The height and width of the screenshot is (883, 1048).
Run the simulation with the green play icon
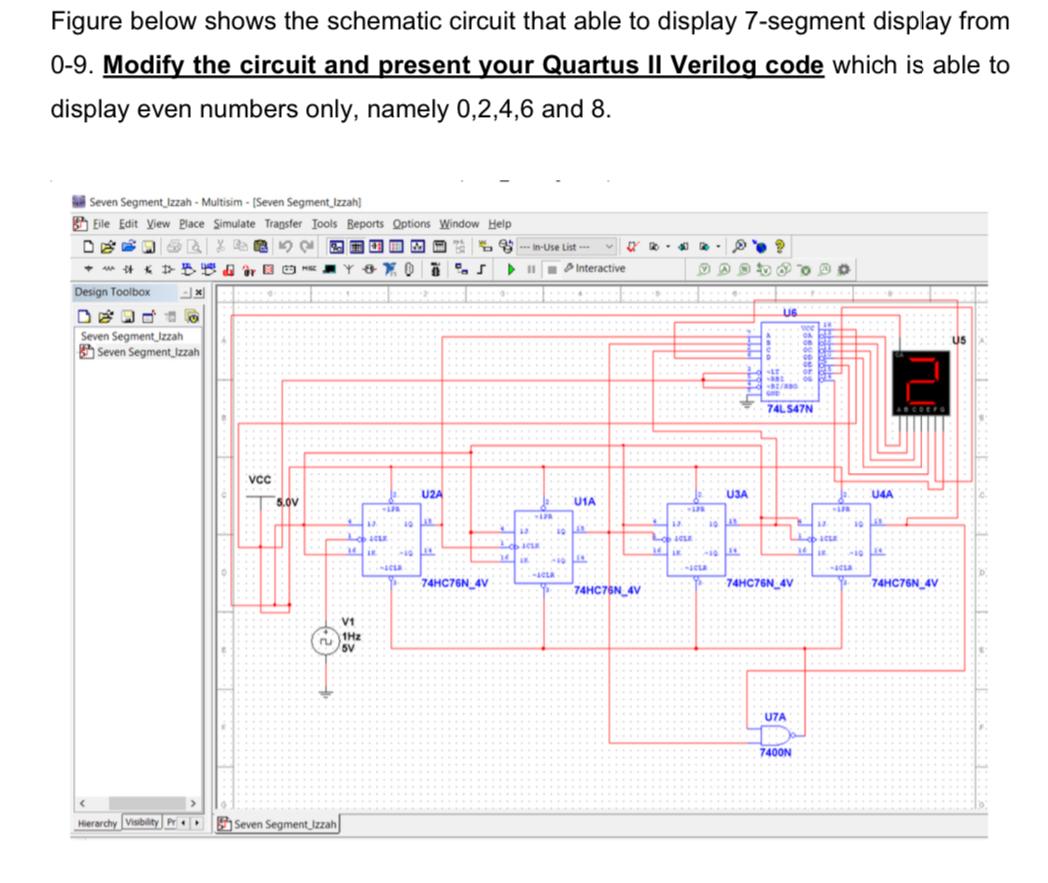coord(510,268)
